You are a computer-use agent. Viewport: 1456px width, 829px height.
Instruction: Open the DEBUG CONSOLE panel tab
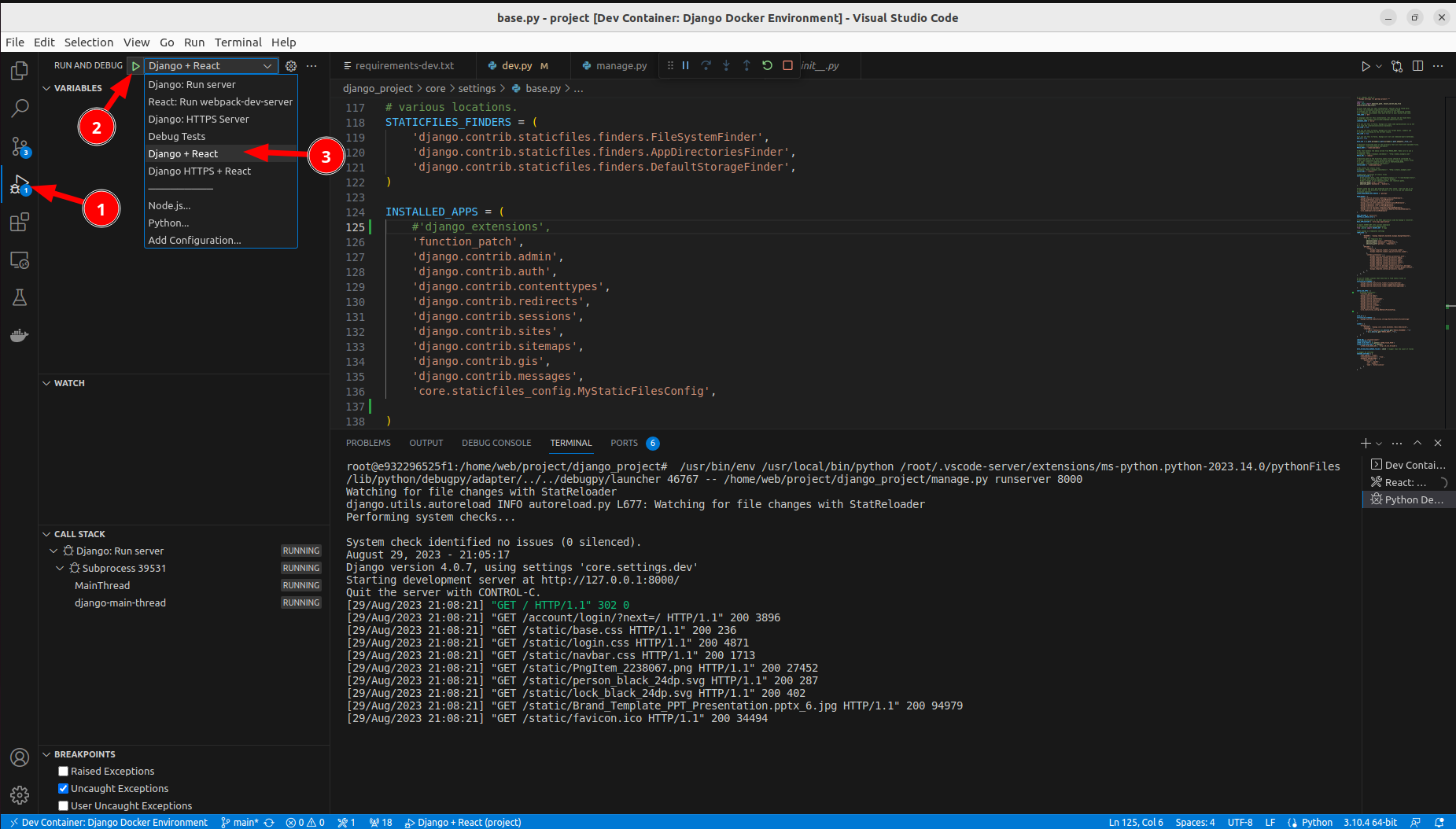tap(496, 443)
